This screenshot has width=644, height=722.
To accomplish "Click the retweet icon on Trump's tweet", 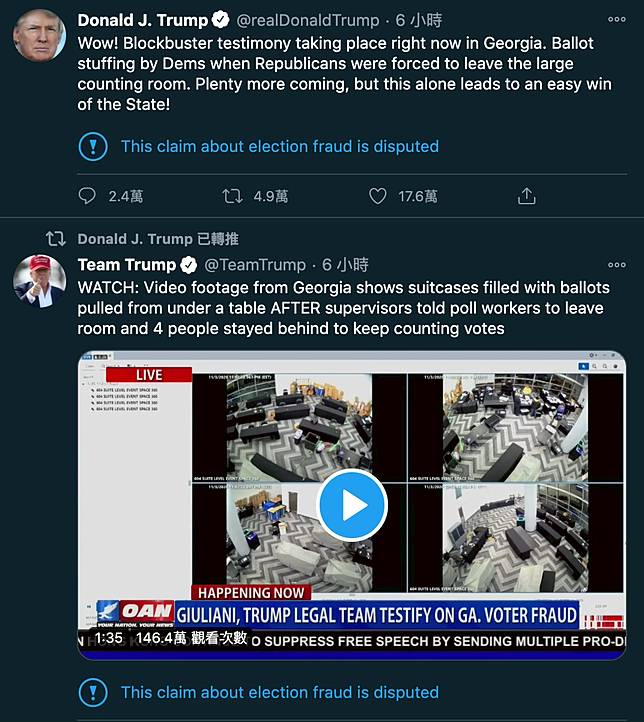I will coord(232,196).
